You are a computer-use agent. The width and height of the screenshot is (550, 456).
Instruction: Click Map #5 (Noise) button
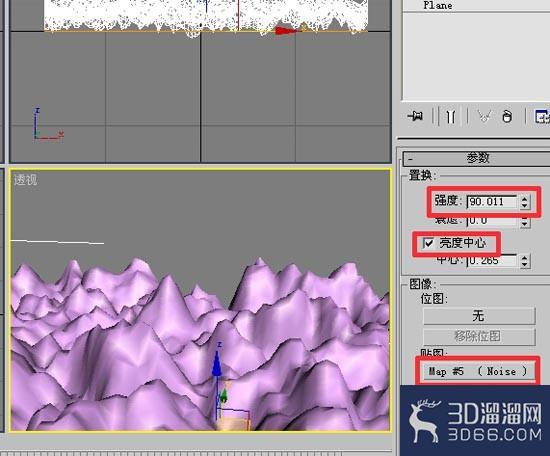tap(478, 371)
